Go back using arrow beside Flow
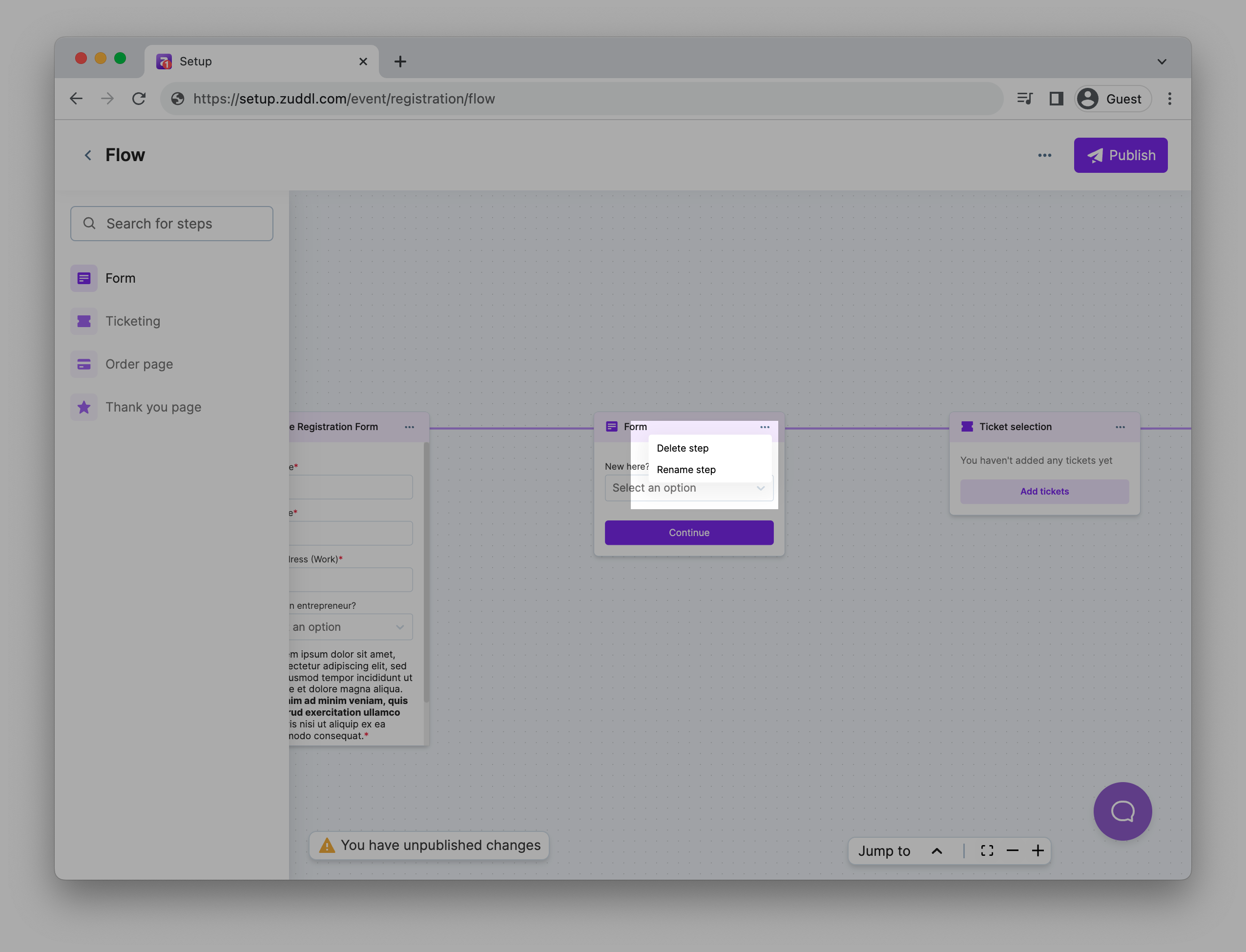The height and width of the screenshot is (952, 1246). coord(88,155)
